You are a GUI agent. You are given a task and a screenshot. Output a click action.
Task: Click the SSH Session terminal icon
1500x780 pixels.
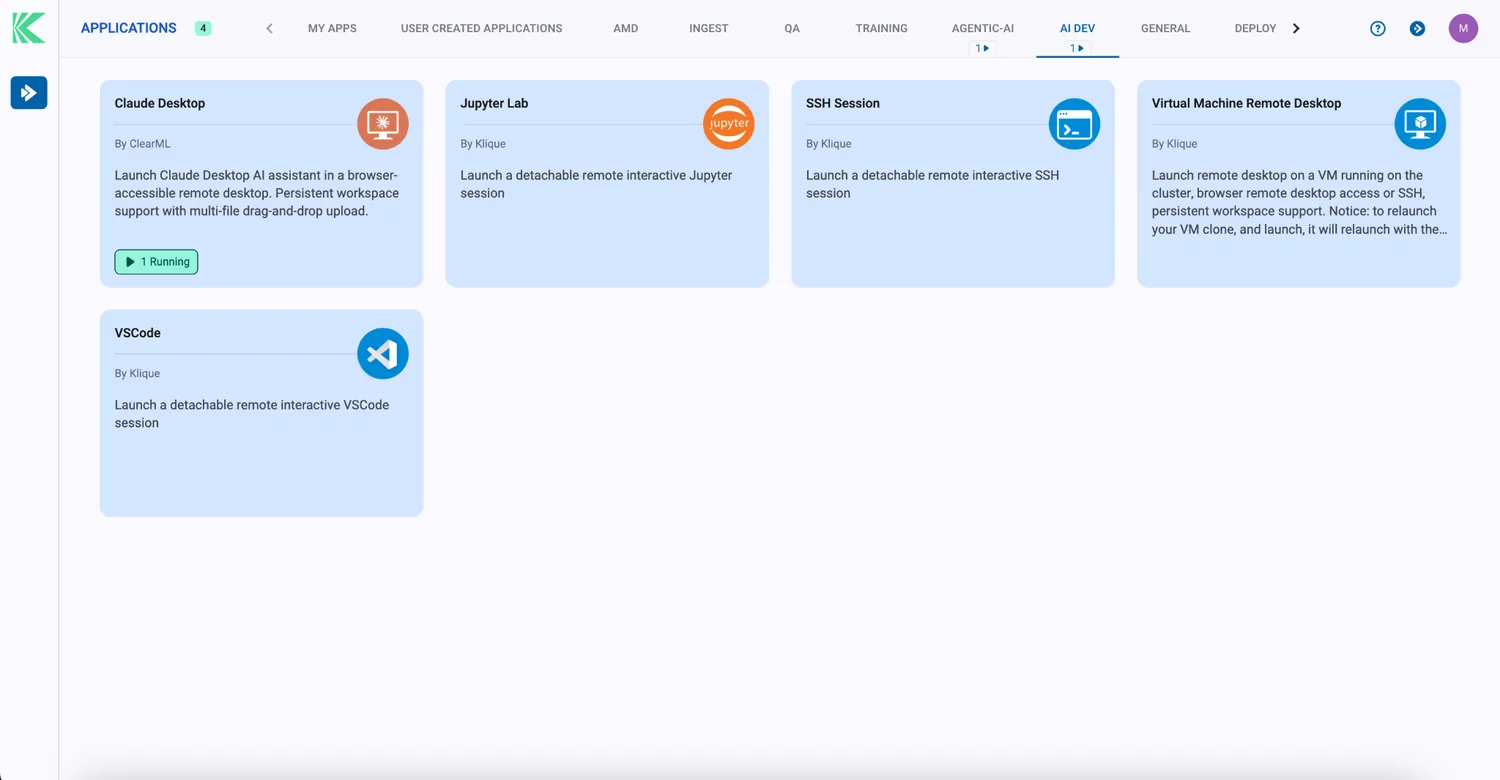[x=1074, y=124]
